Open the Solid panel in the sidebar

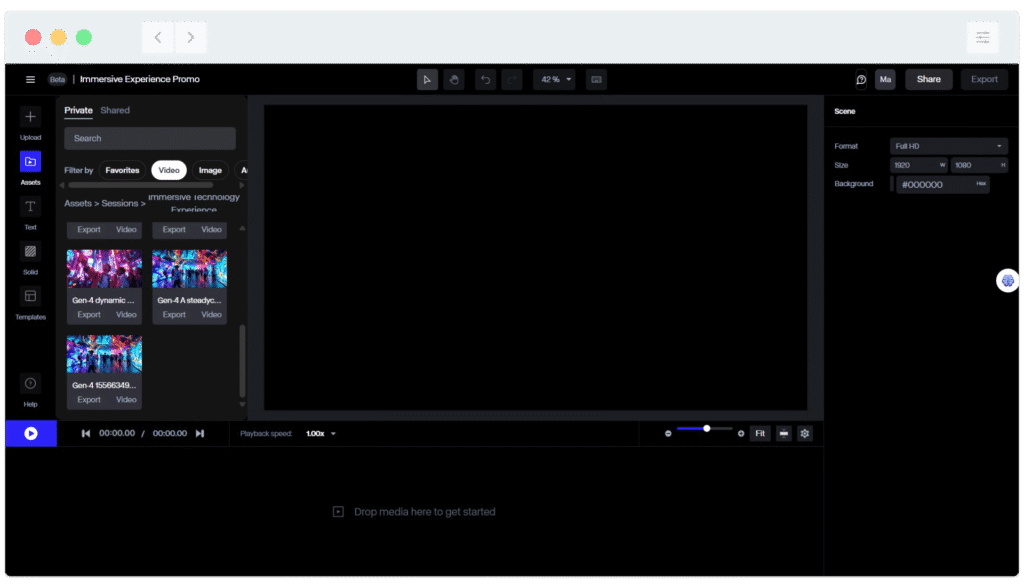[x=30, y=258]
